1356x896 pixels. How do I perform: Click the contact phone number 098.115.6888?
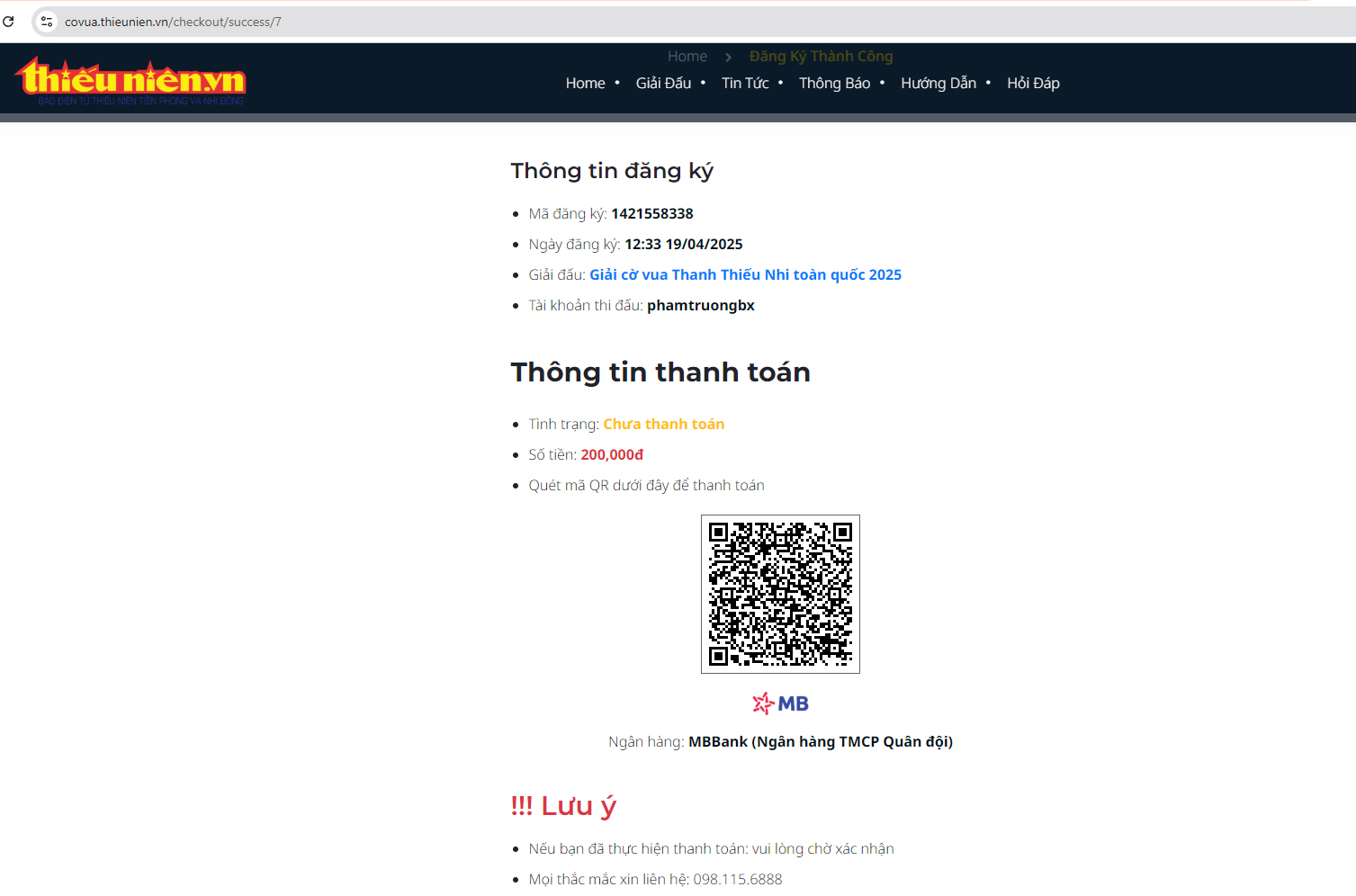pyautogui.click(x=738, y=879)
